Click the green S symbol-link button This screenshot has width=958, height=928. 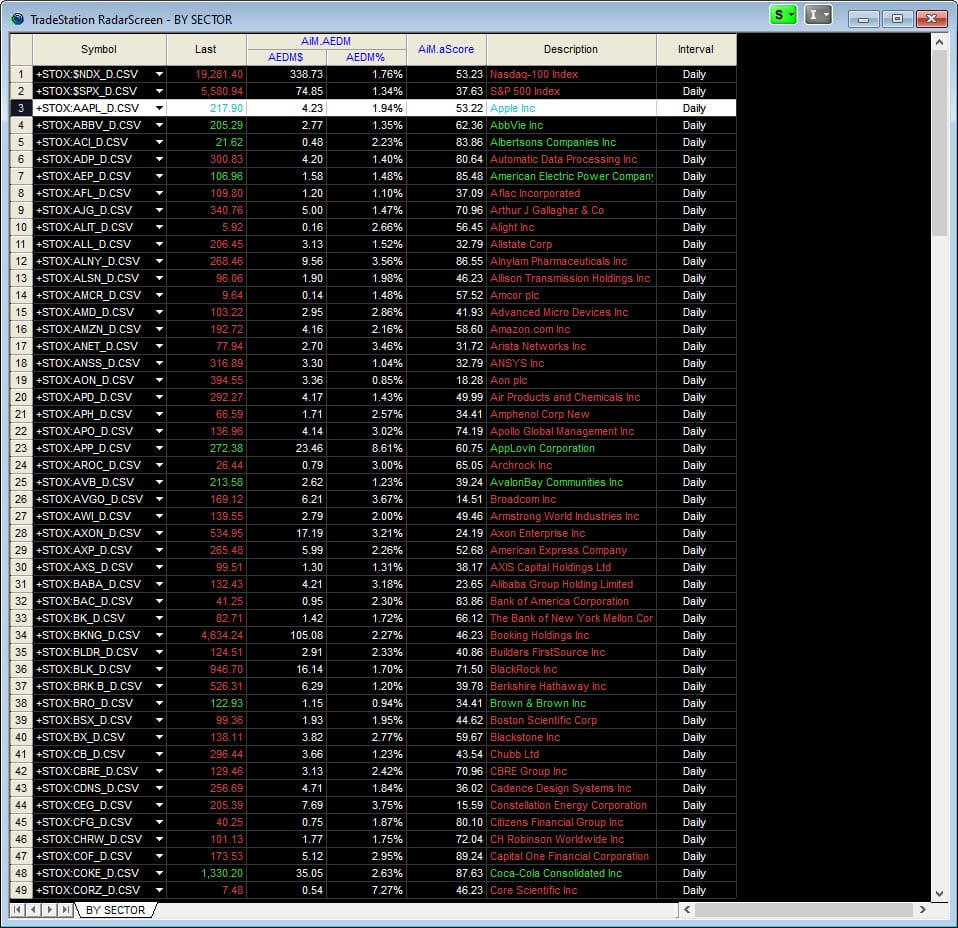click(783, 15)
